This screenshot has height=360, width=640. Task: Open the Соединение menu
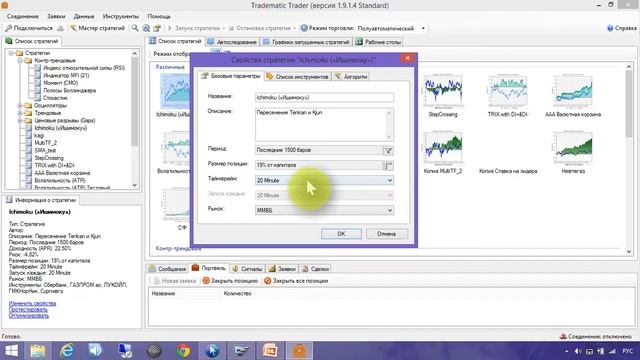click(23, 16)
